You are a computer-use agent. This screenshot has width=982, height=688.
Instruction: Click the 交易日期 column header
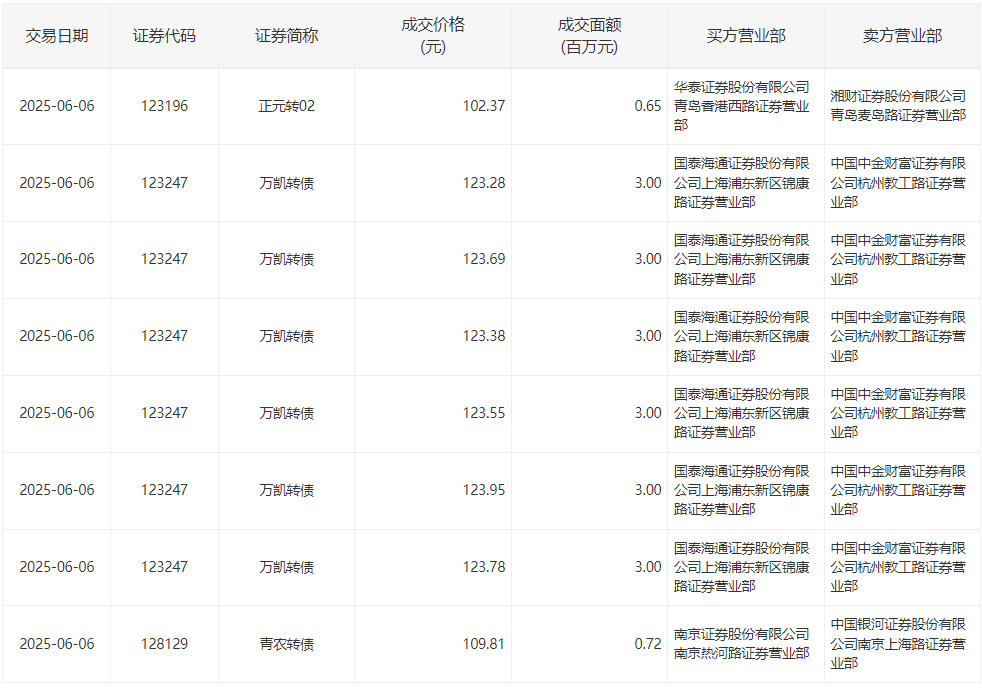pos(56,36)
